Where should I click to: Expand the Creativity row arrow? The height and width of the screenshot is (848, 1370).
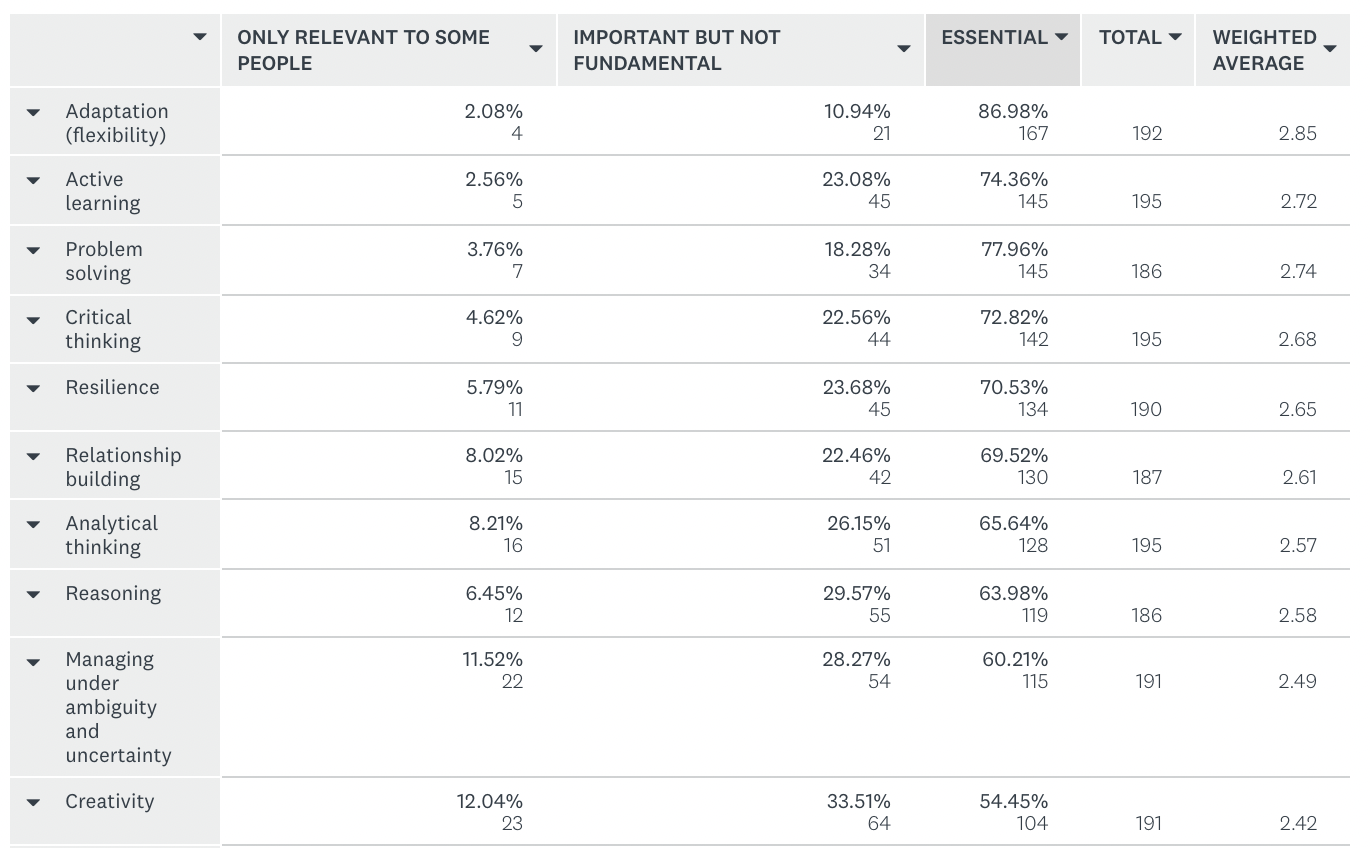click(34, 802)
